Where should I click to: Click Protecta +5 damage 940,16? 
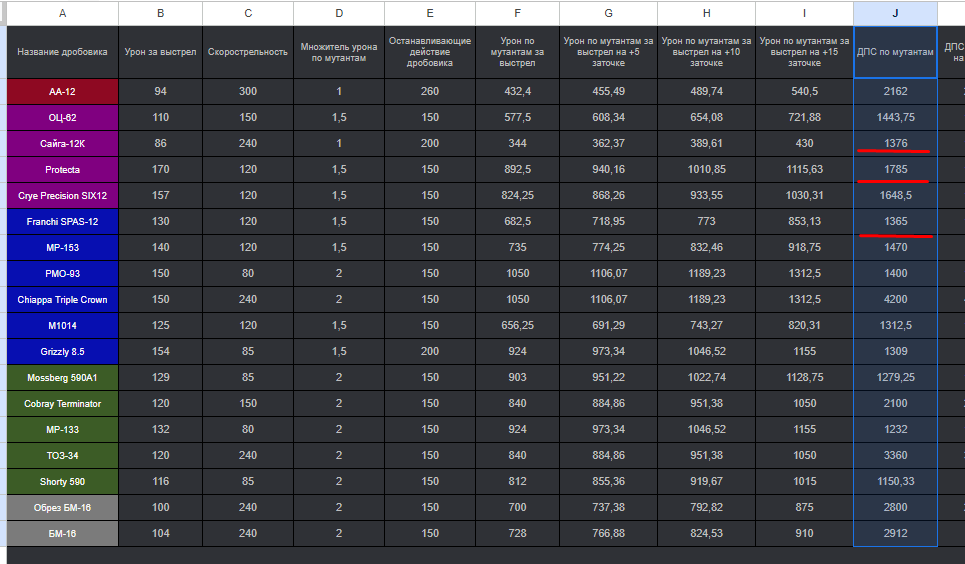(x=608, y=169)
